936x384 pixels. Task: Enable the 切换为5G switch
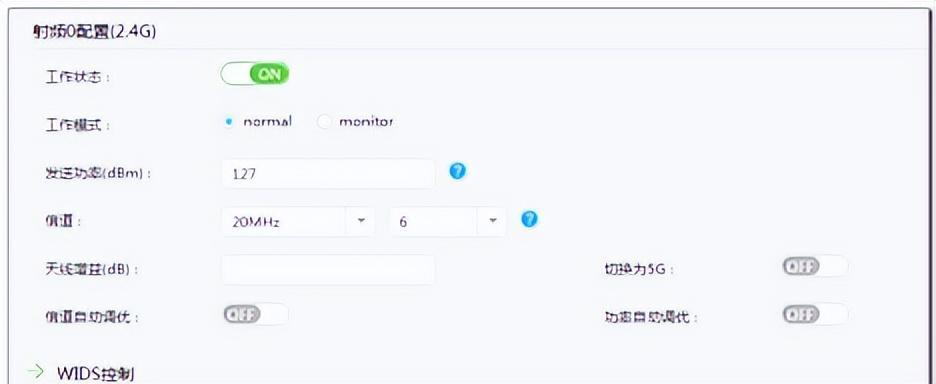pyautogui.click(x=815, y=266)
